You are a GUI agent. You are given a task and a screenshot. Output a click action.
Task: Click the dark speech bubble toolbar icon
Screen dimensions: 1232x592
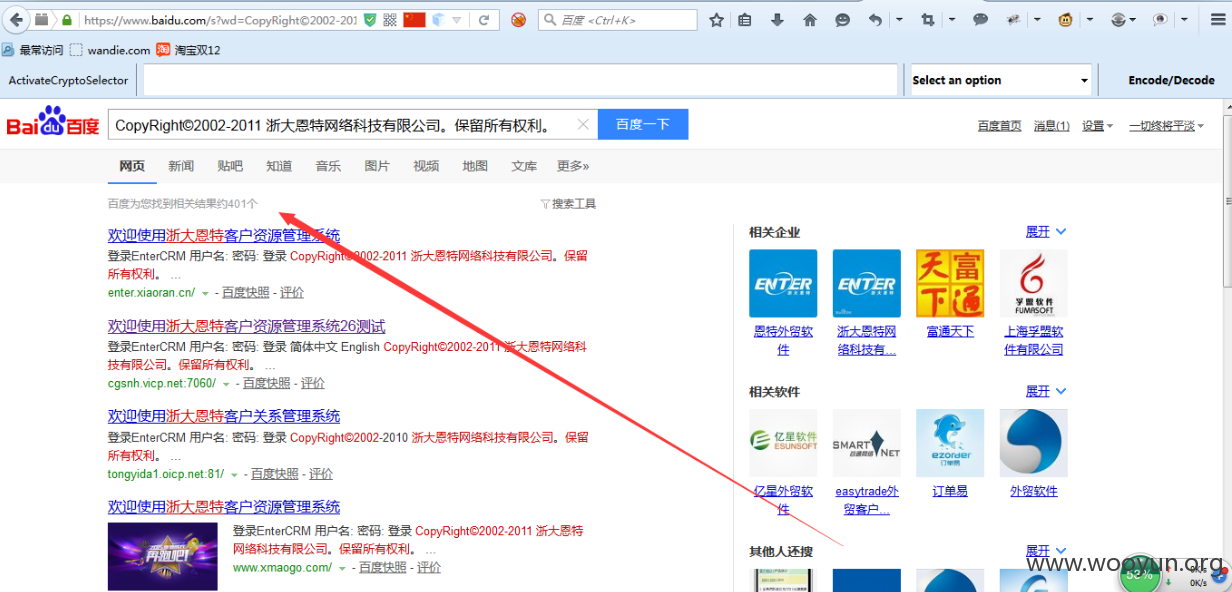(x=981, y=20)
